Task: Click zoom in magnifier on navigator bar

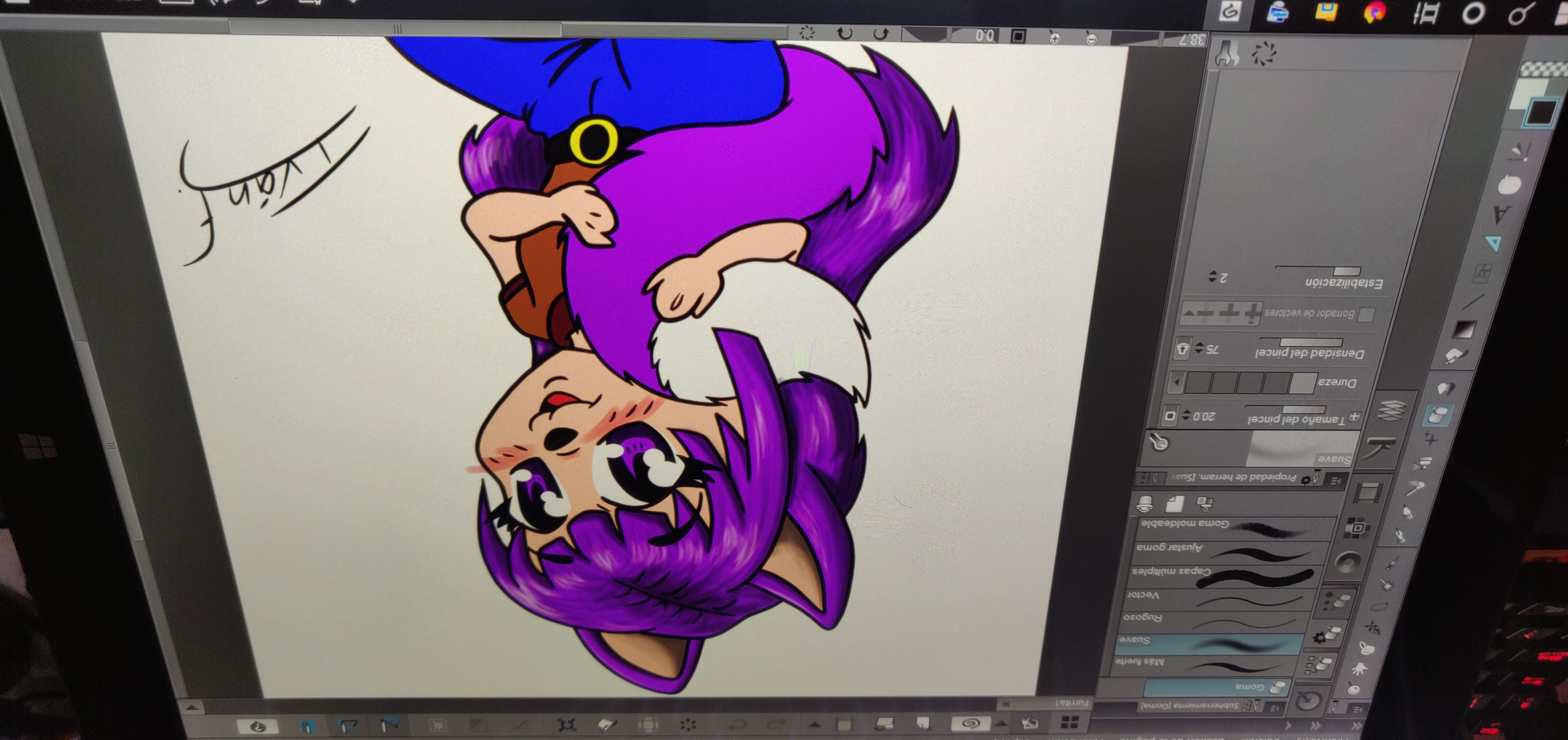Action: coord(1056,38)
